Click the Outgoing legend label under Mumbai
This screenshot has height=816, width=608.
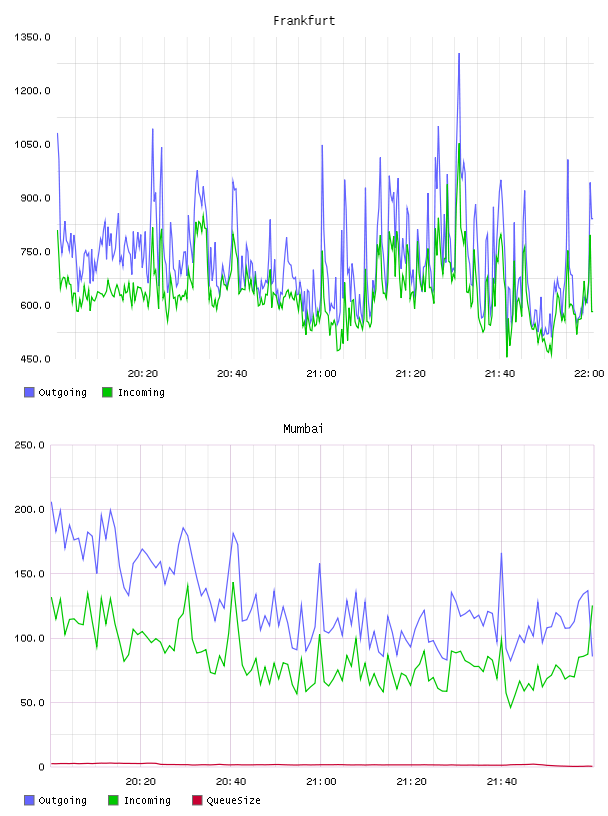click(62, 800)
